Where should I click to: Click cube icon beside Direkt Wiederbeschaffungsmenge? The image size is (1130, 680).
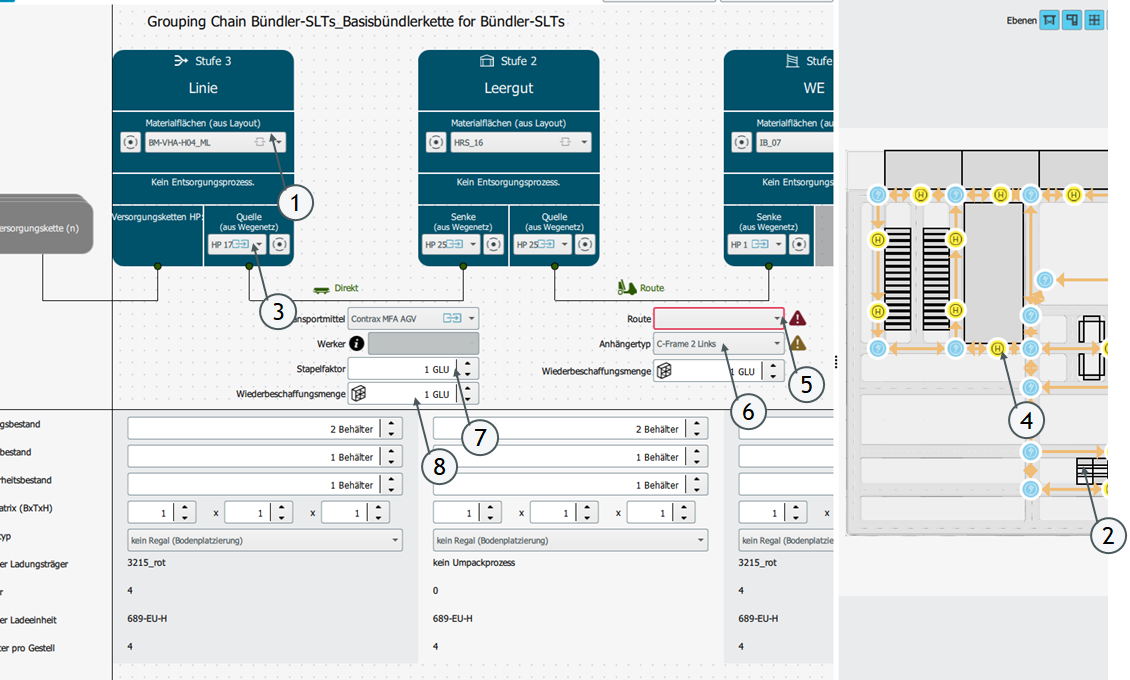coord(357,394)
